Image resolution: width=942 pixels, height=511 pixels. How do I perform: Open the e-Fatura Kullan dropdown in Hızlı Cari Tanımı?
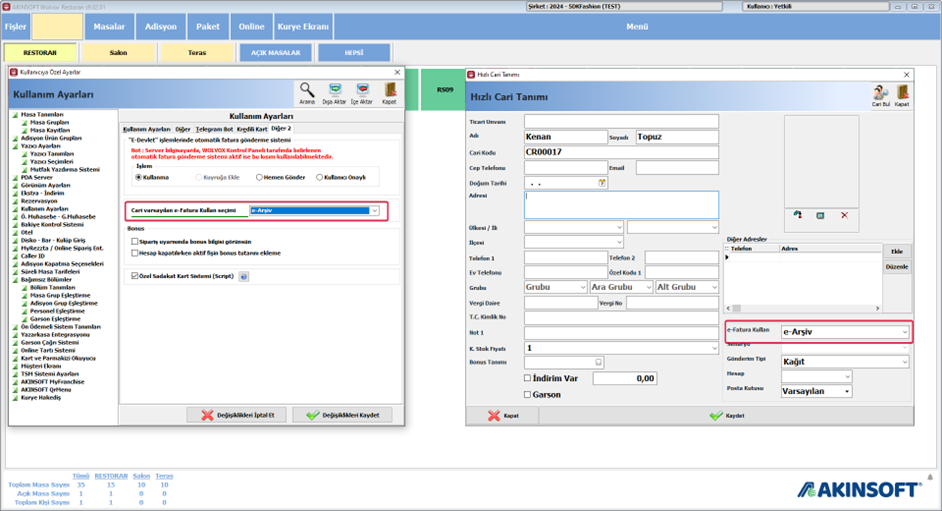[x=904, y=331]
